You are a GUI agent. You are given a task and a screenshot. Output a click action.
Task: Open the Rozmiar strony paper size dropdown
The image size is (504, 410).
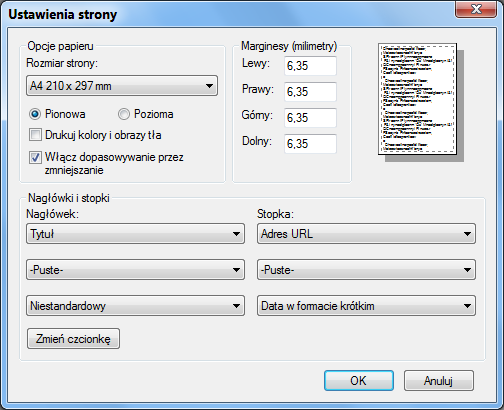122,86
